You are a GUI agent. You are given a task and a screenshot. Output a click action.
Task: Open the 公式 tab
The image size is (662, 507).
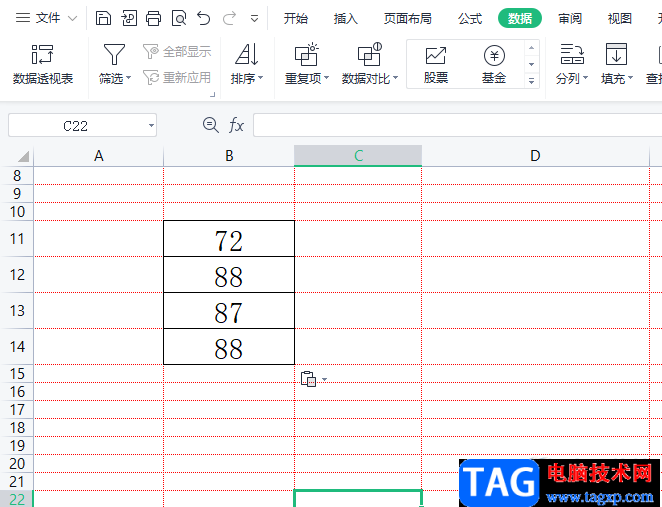pos(470,19)
